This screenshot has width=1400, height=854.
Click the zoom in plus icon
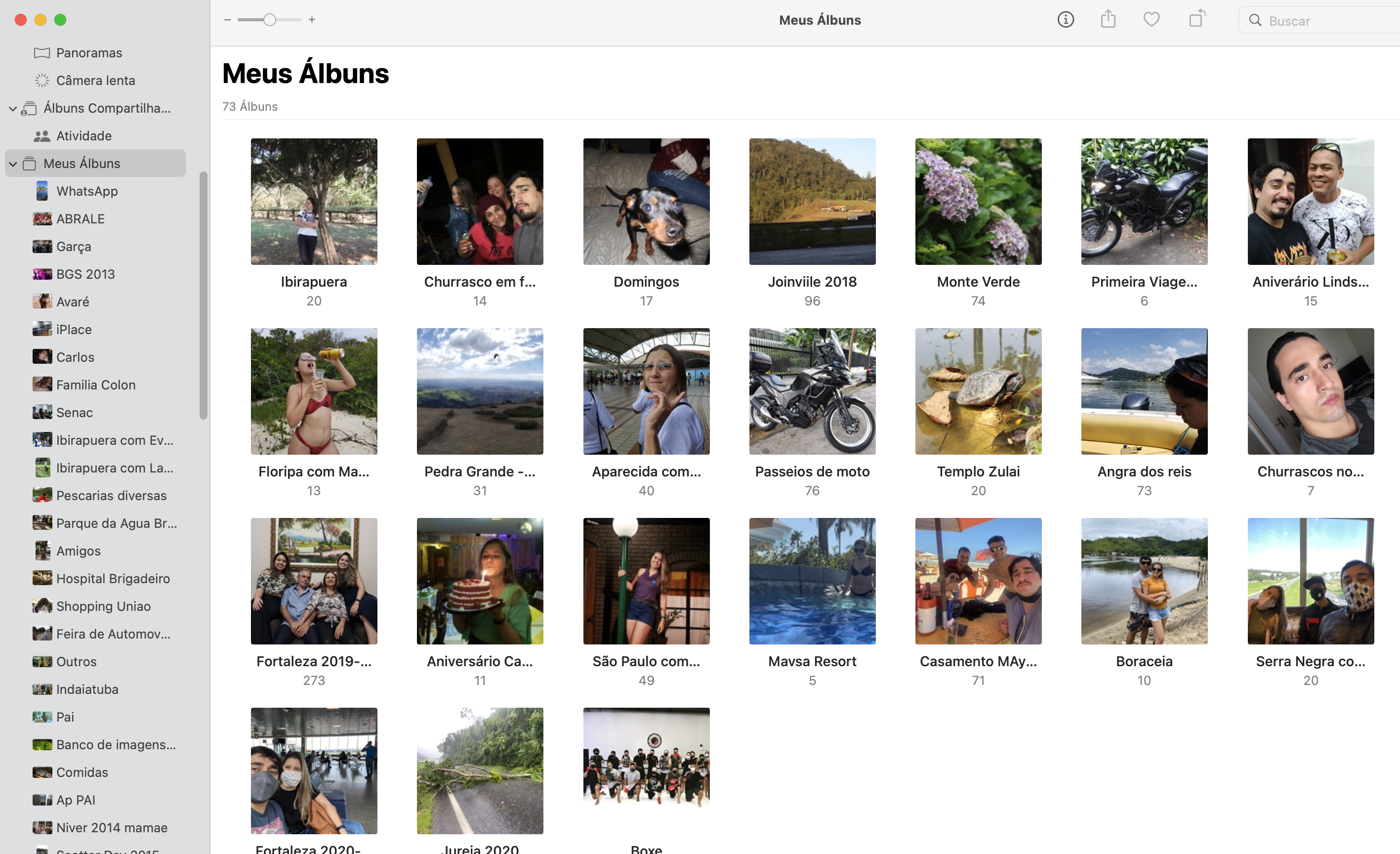click(x=312, y=20)
